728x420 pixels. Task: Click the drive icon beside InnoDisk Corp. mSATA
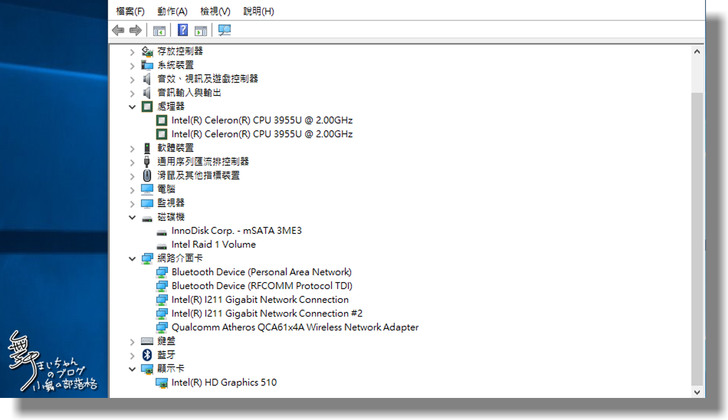(x=162, y=232)
